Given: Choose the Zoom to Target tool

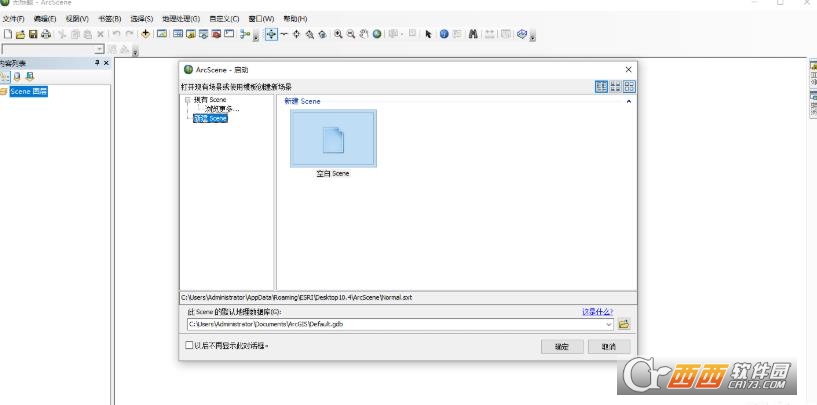Looking at the screenshot, I should 310,34.
